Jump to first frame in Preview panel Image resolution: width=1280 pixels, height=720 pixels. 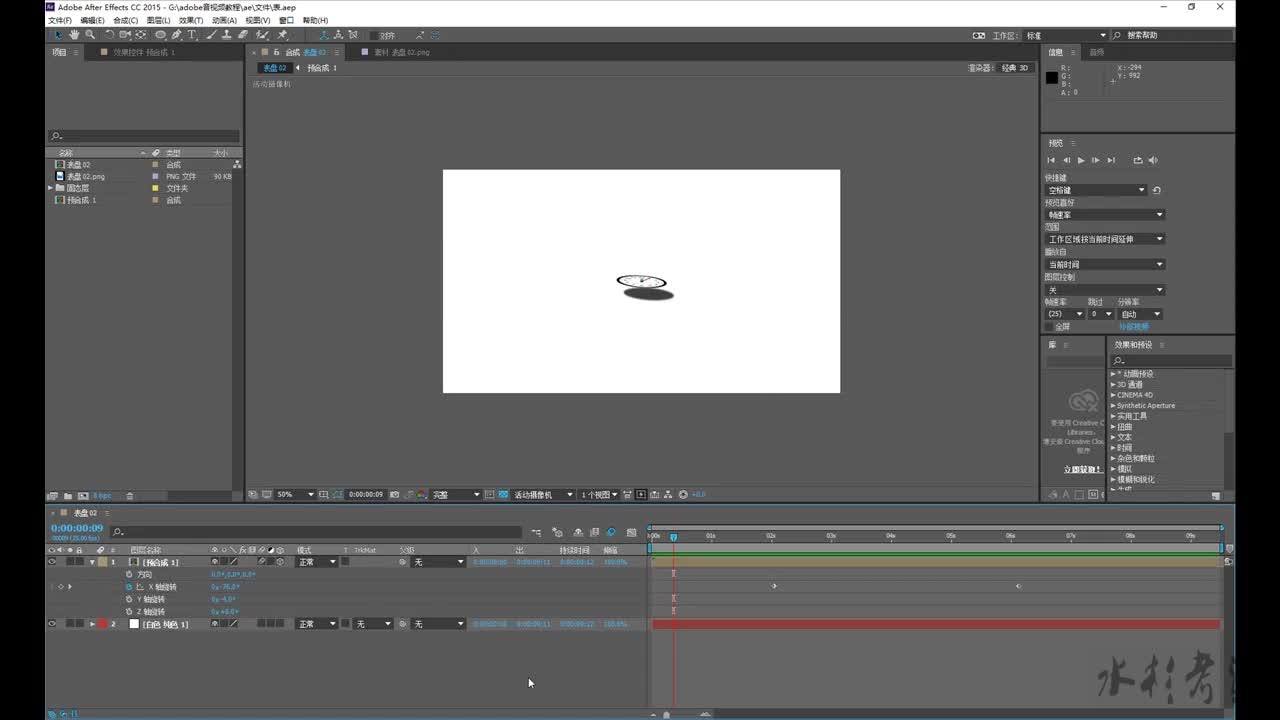point(1051,160)
